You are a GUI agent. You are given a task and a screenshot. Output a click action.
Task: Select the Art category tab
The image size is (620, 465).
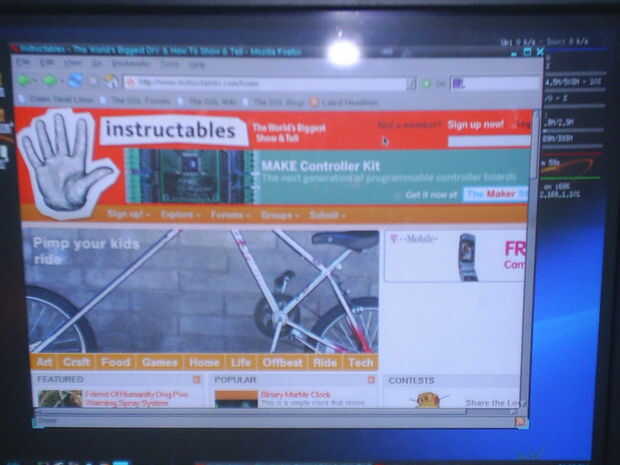44,362
